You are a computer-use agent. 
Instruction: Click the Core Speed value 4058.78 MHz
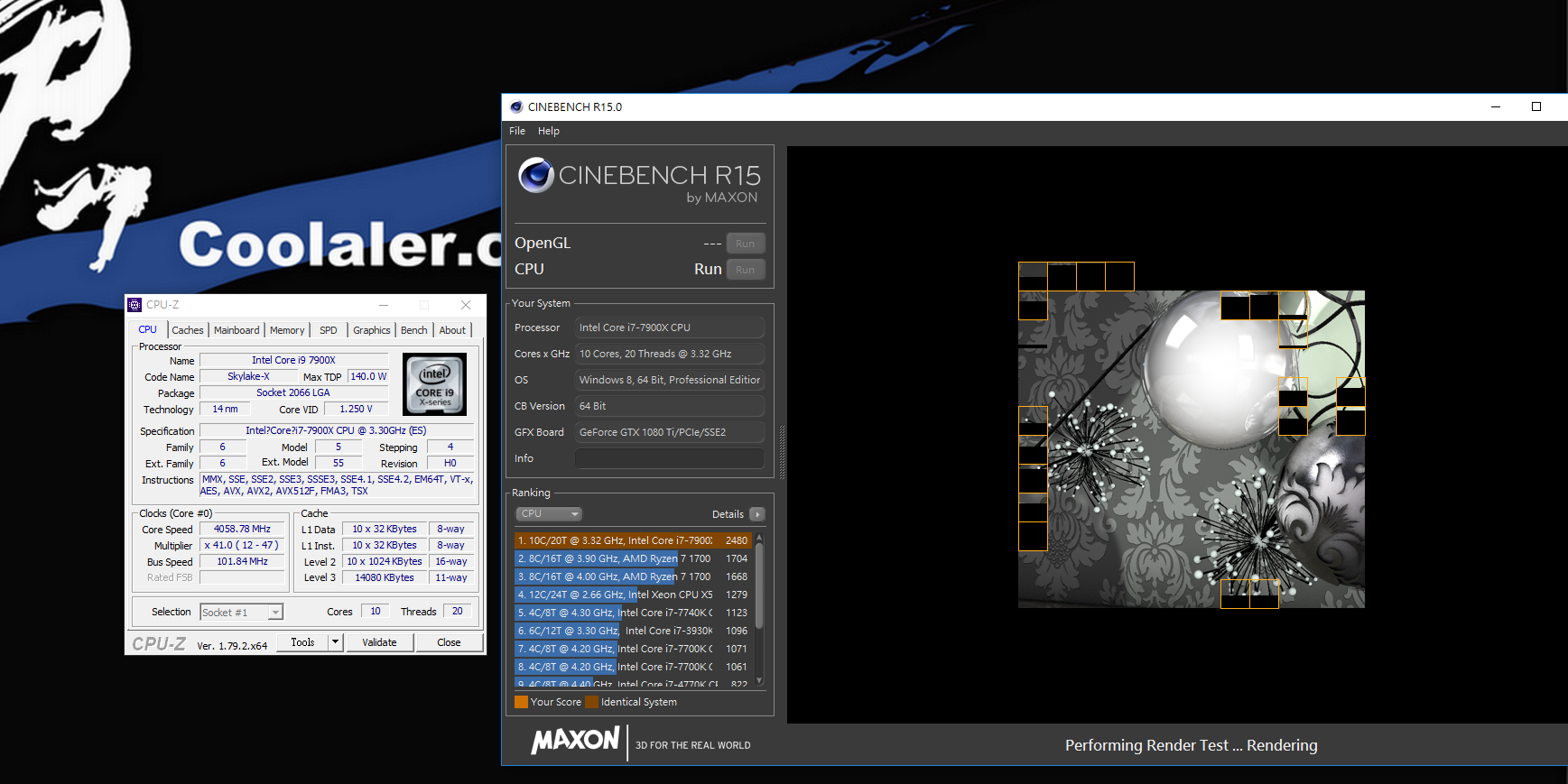[242, 529]
